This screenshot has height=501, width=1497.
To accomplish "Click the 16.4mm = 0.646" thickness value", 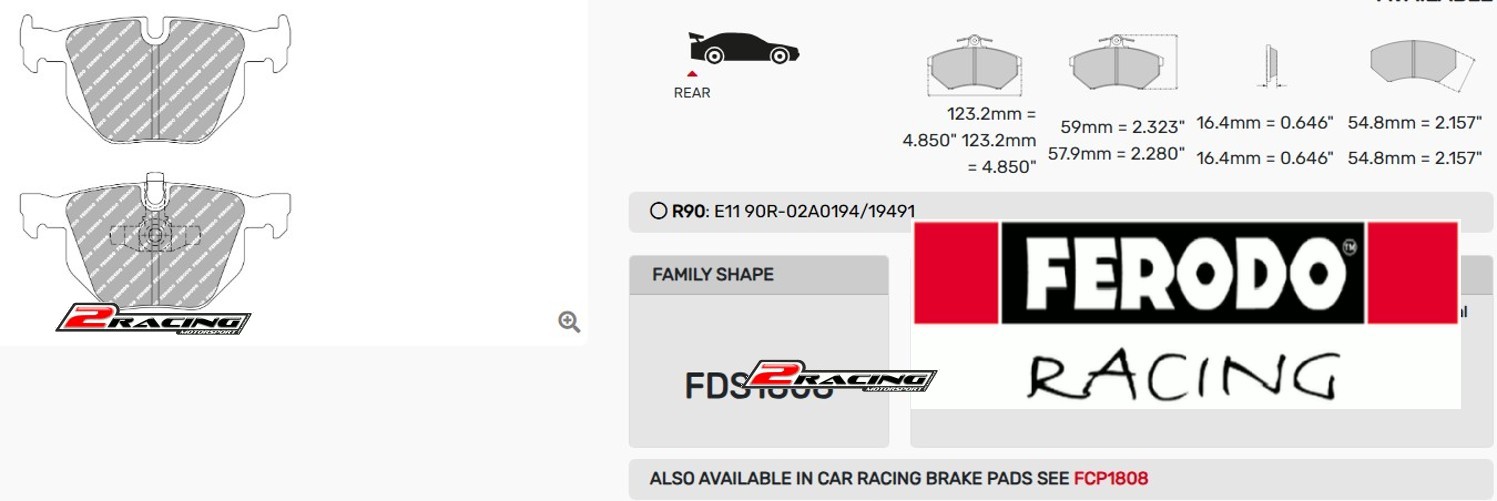I will [x=1265, y=123].
